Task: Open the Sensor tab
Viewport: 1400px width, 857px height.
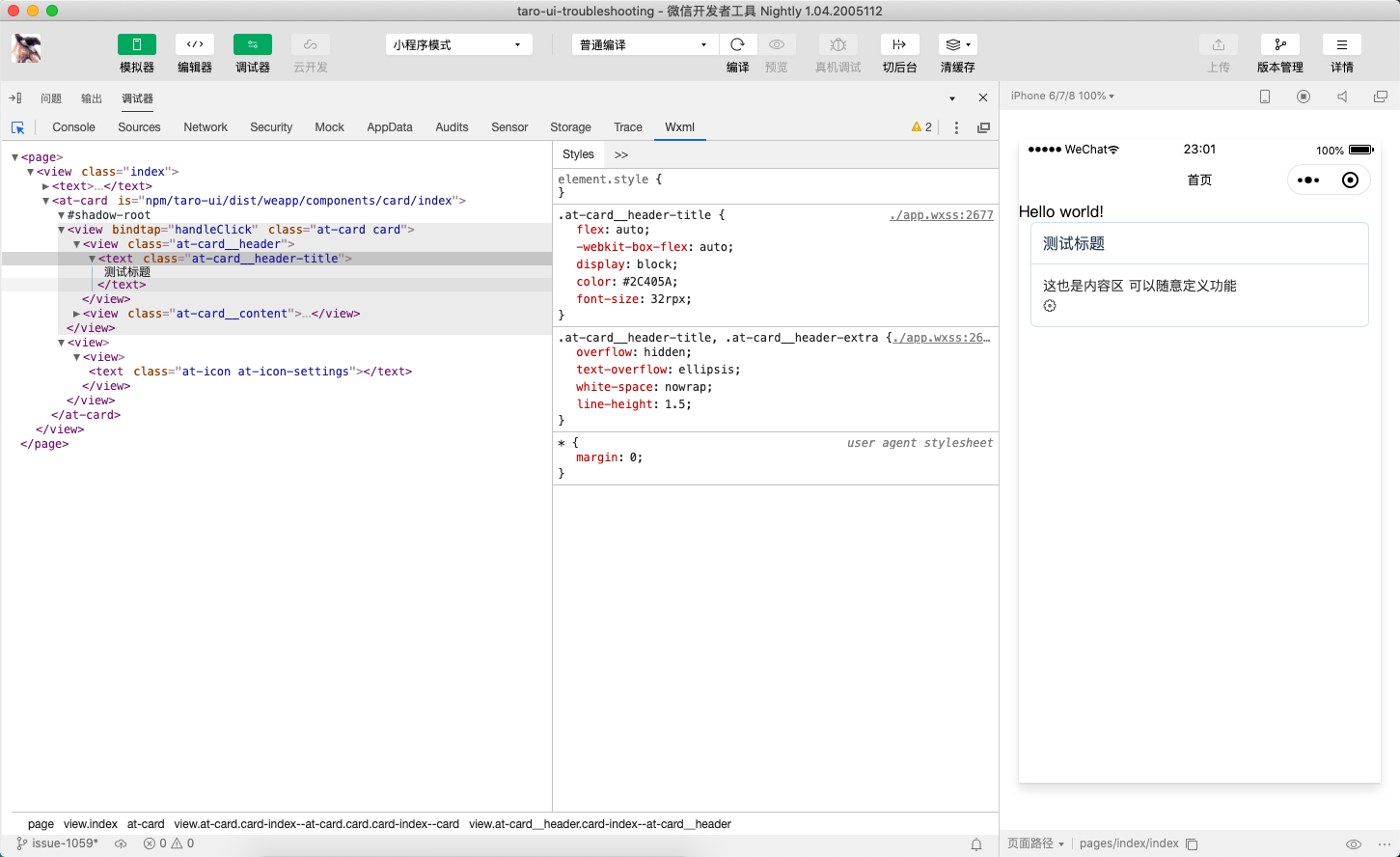Action: coord(509,127)
